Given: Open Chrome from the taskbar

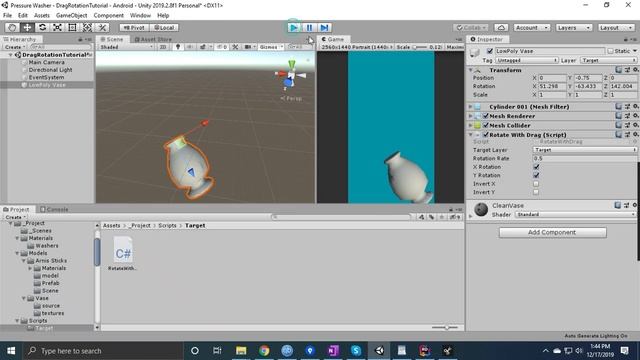Looking at the screenshot, I should (264, 350).
